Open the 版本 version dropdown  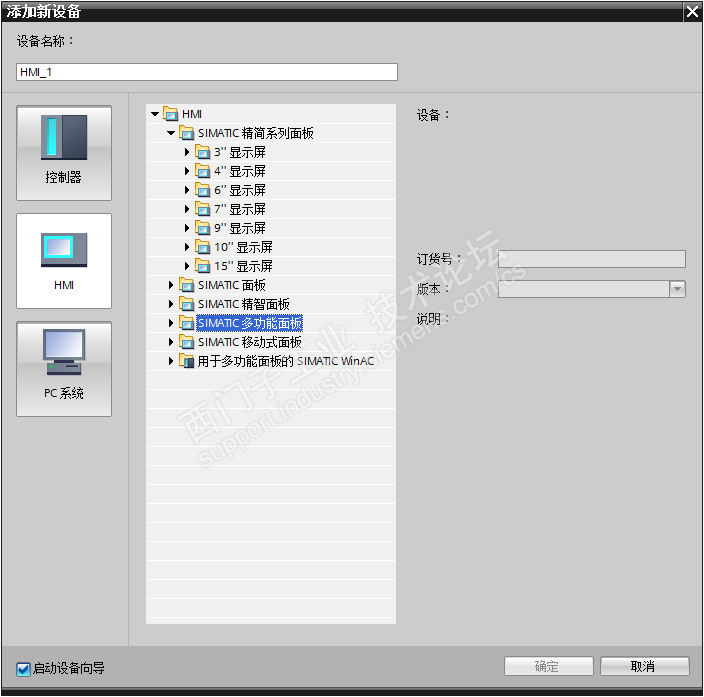(x=677, y=289)
